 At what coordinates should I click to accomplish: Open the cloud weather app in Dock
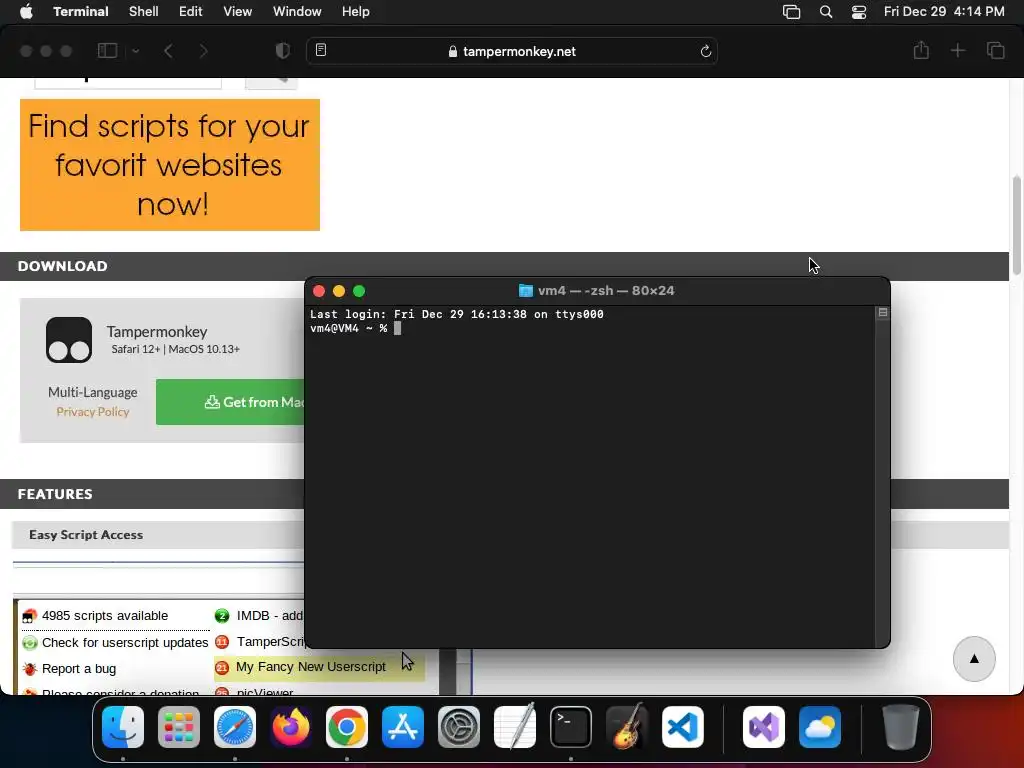coord(820,727)
